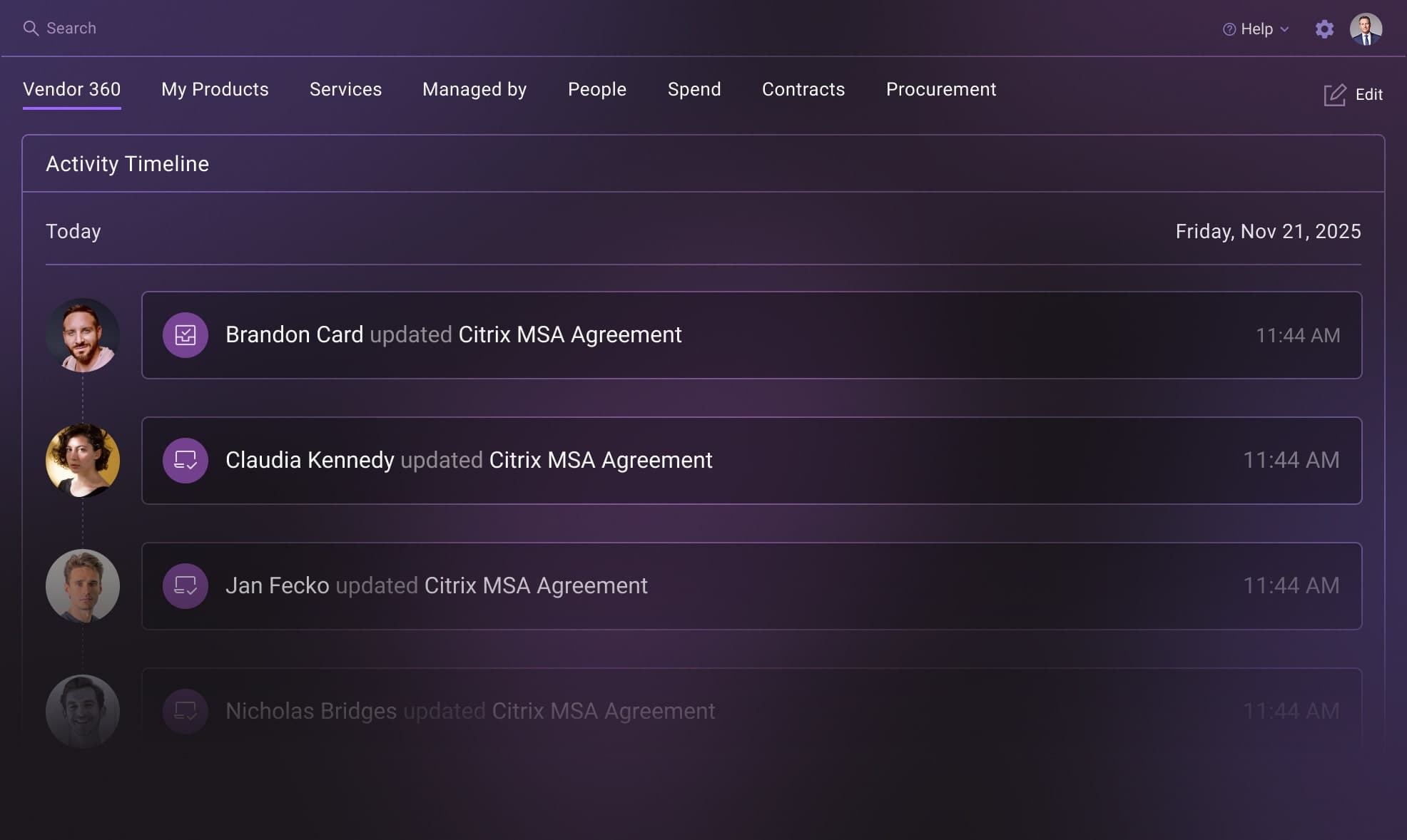
Task: Open Citrix MSA Agreement link in Brandon's entry
Action: click(569, 335)
